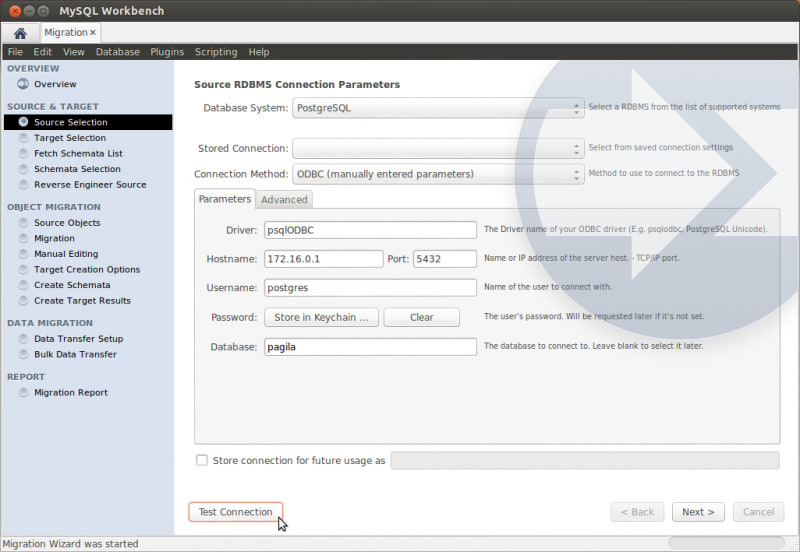Click the Source Selection step icon
This screenshot has height=552, width=800.
pyautogui.click(x=23, y=122)
